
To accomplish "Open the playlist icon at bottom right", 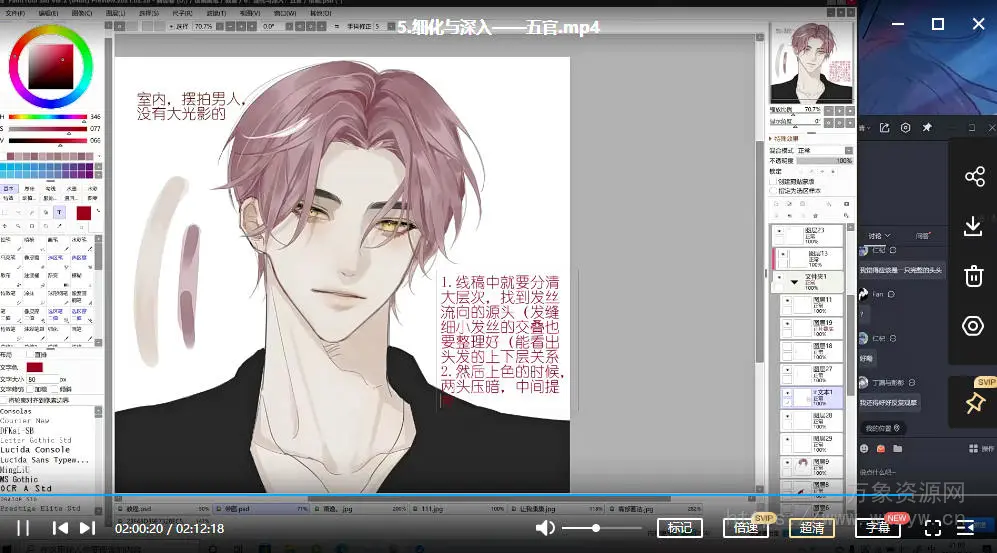I will point(965,528).
